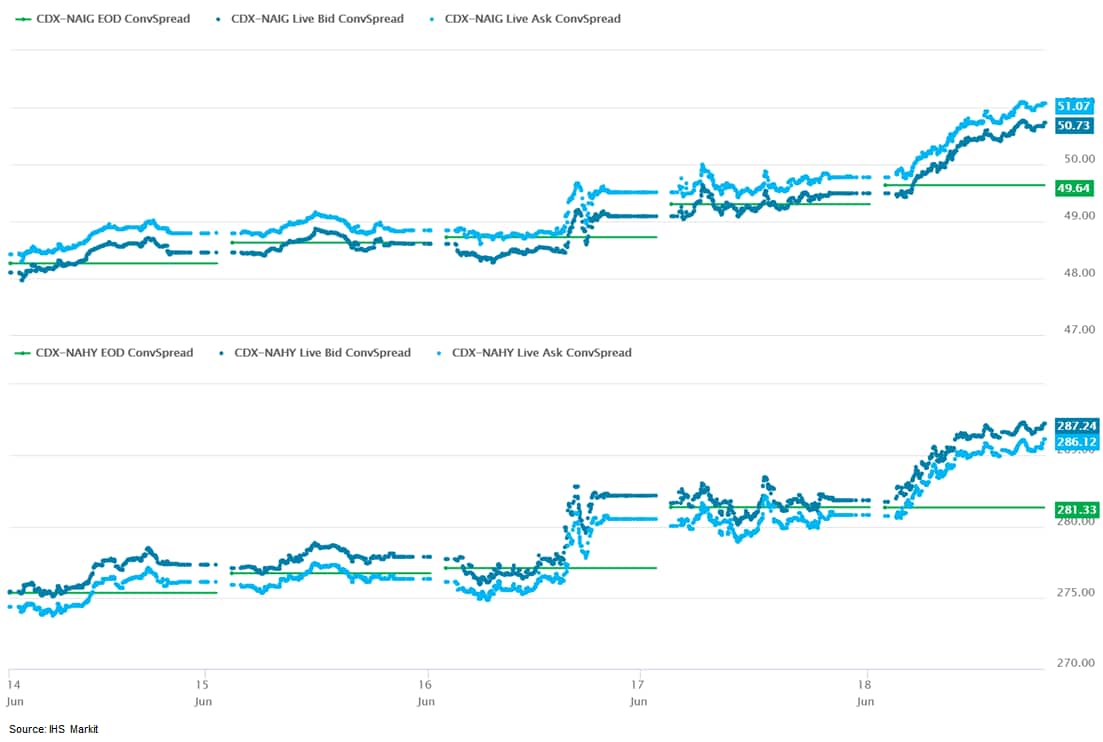Click the green 49.64 EOD value label
Image resolution: width=1103 pixels, height=742 pixels.
pyautogui.click(x=1075, y=188)
